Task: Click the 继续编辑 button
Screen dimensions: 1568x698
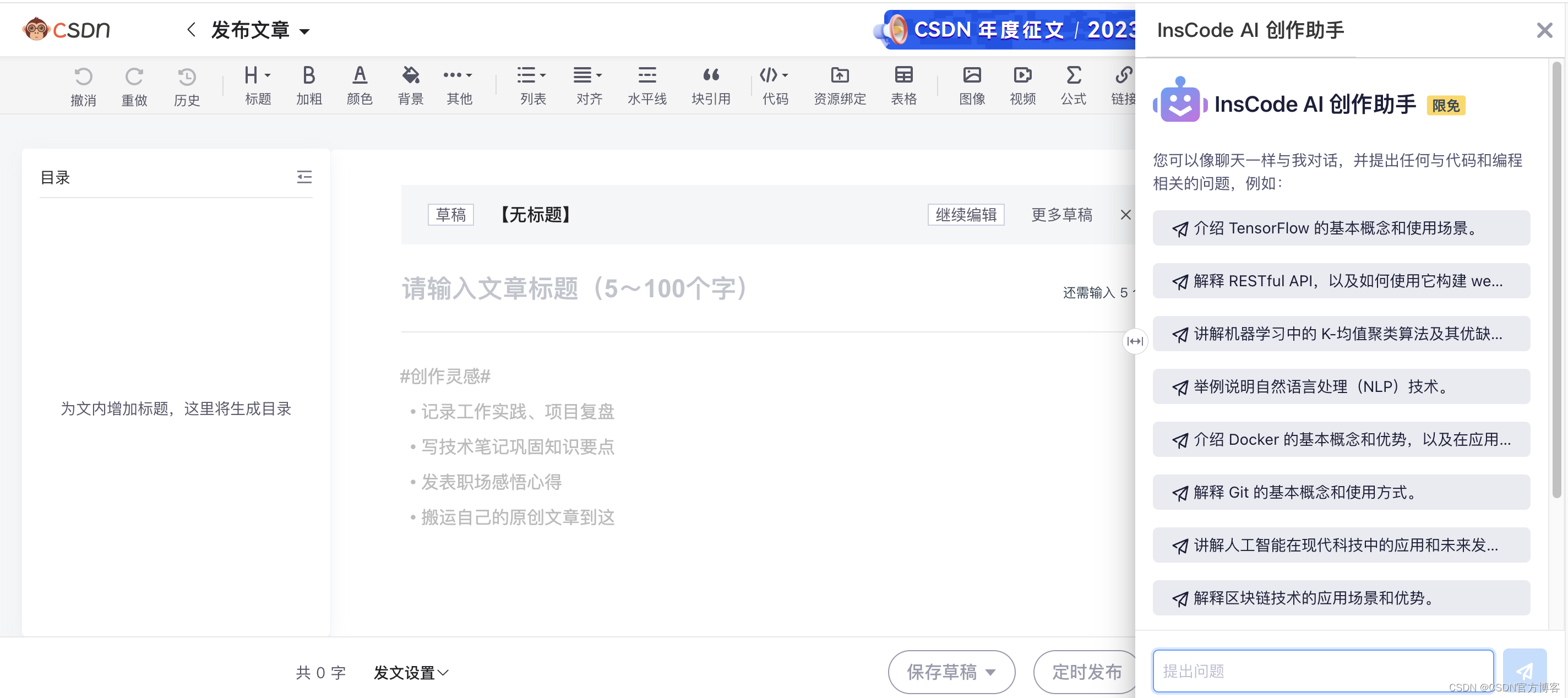Action: coord(965,215)
